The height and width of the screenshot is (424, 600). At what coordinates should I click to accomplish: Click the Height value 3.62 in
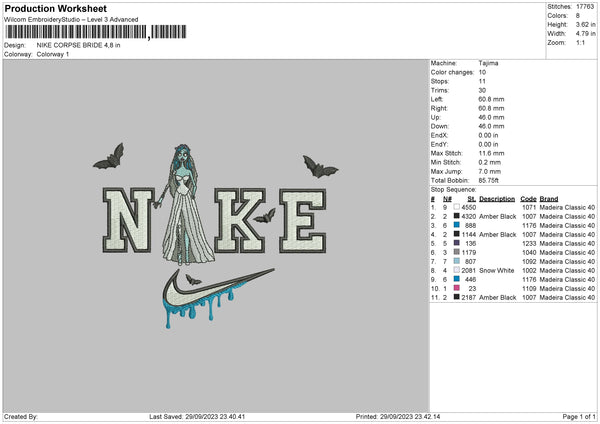tap(585, 24)
